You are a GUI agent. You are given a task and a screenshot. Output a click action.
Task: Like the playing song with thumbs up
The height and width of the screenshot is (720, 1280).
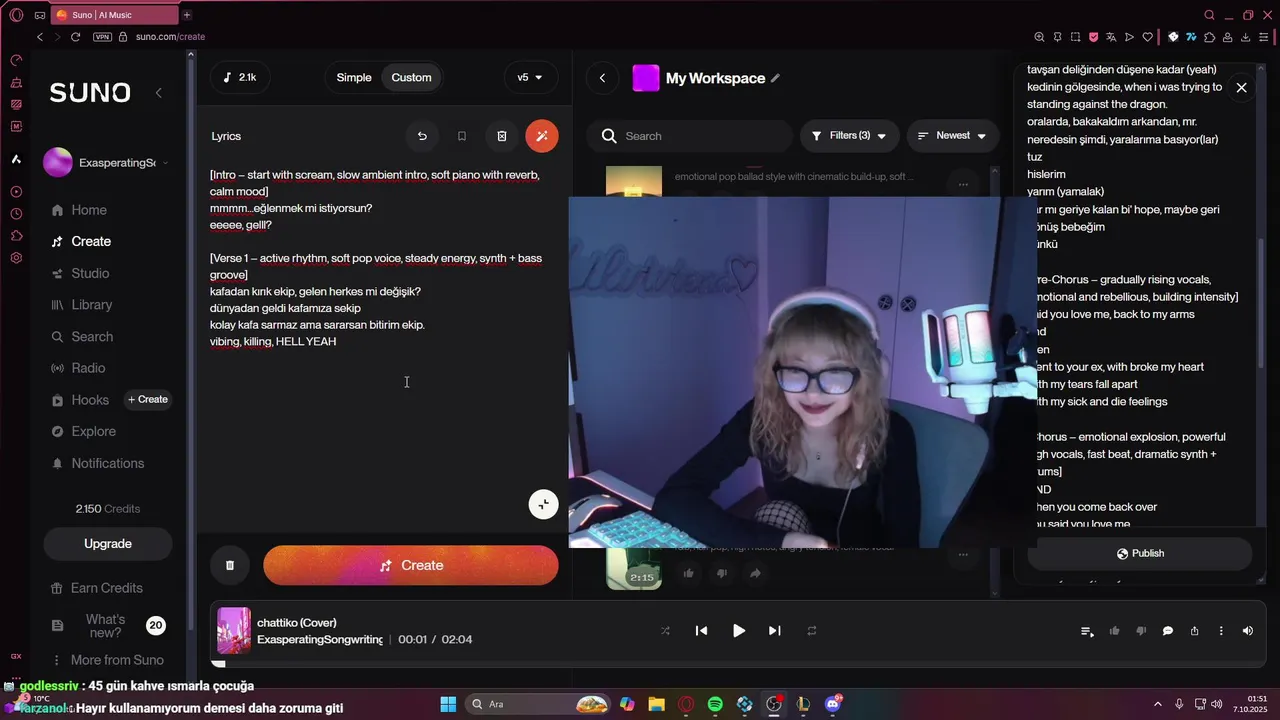1114,631
